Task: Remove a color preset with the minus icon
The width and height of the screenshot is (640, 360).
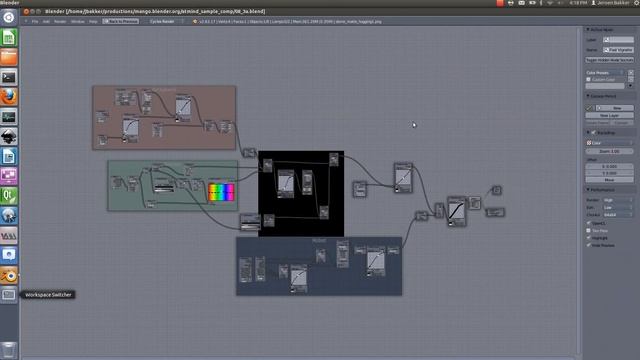Action: 631,79
